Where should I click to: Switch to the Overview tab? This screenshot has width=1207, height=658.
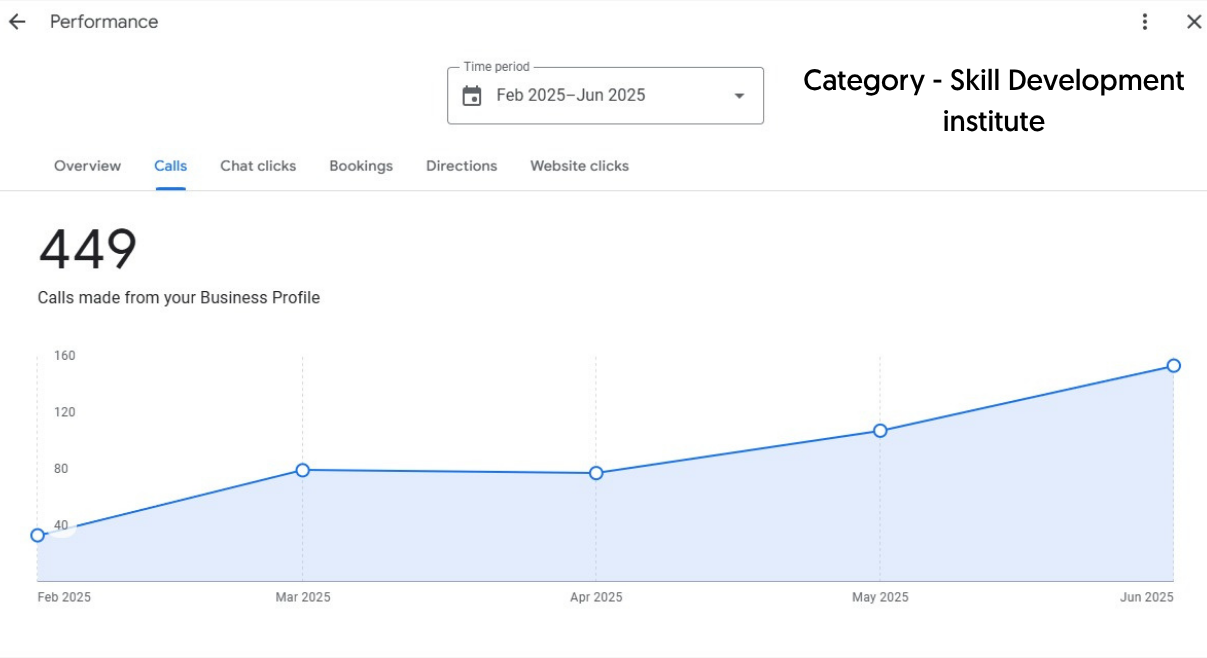pos(87,166)
